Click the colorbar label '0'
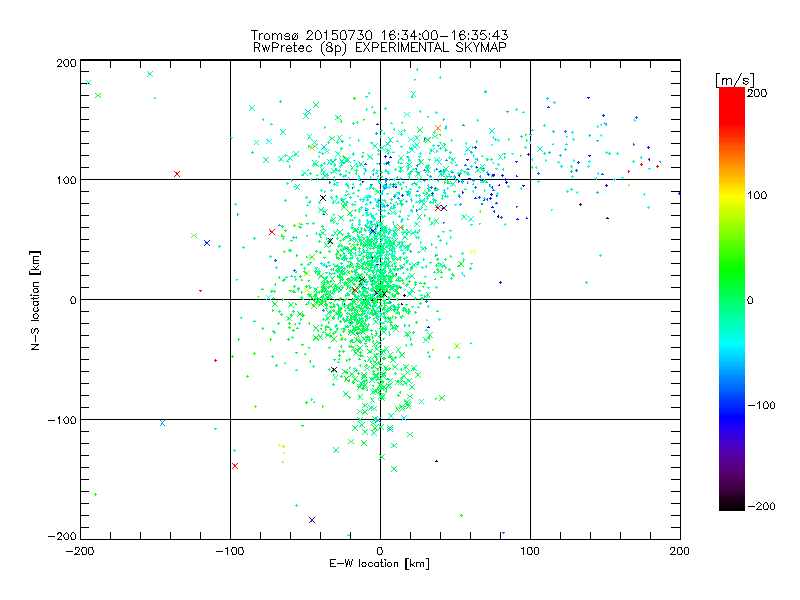The width and height of the screenshot is (800, 600). coord(750,301)
